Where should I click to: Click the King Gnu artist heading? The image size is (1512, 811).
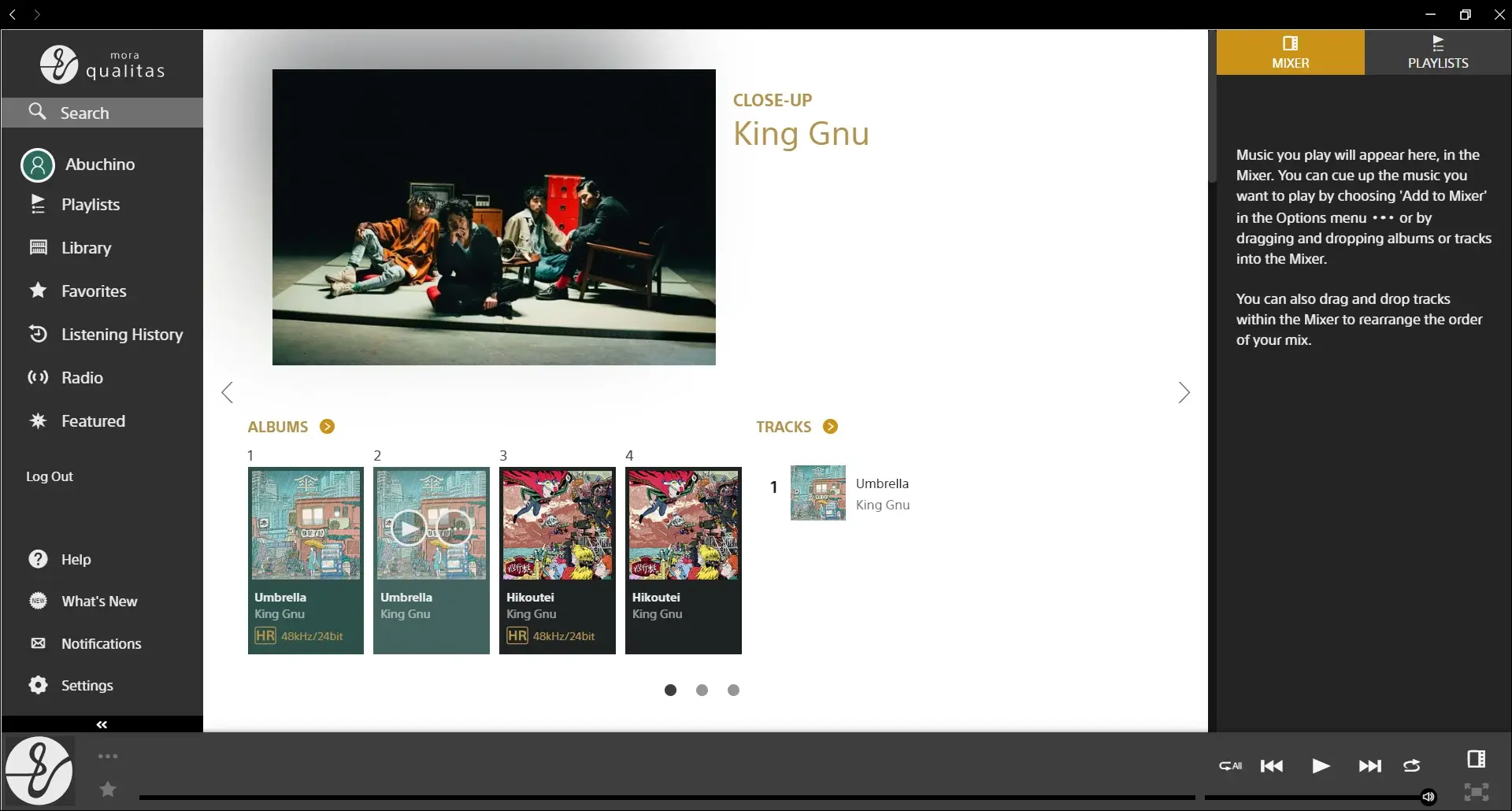tap(801, 134)
